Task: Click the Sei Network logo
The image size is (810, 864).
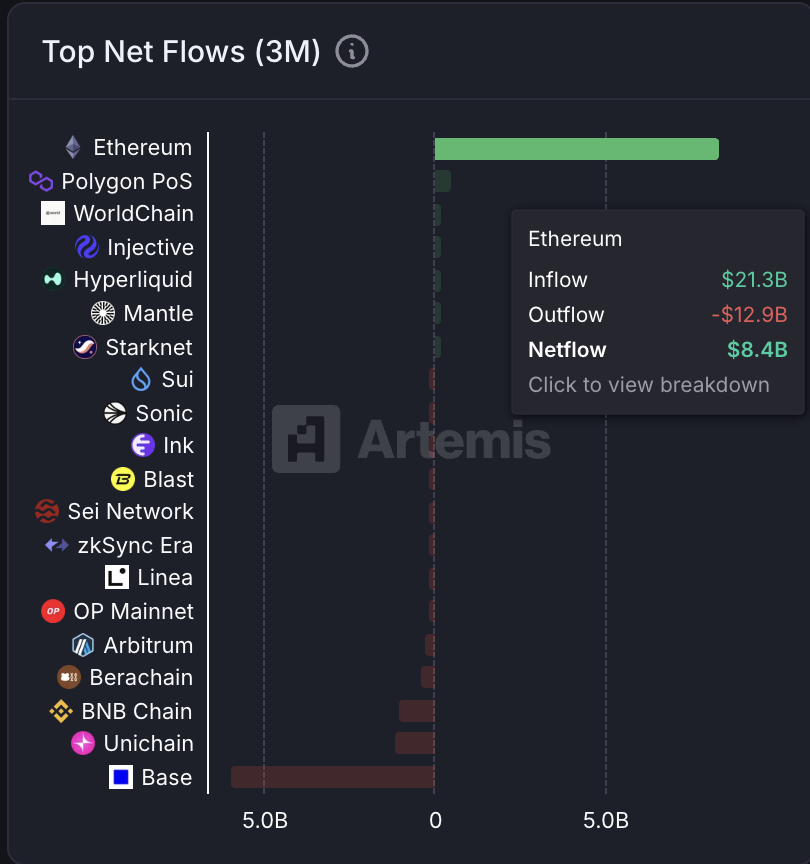Action: click(x=47, y=511)
